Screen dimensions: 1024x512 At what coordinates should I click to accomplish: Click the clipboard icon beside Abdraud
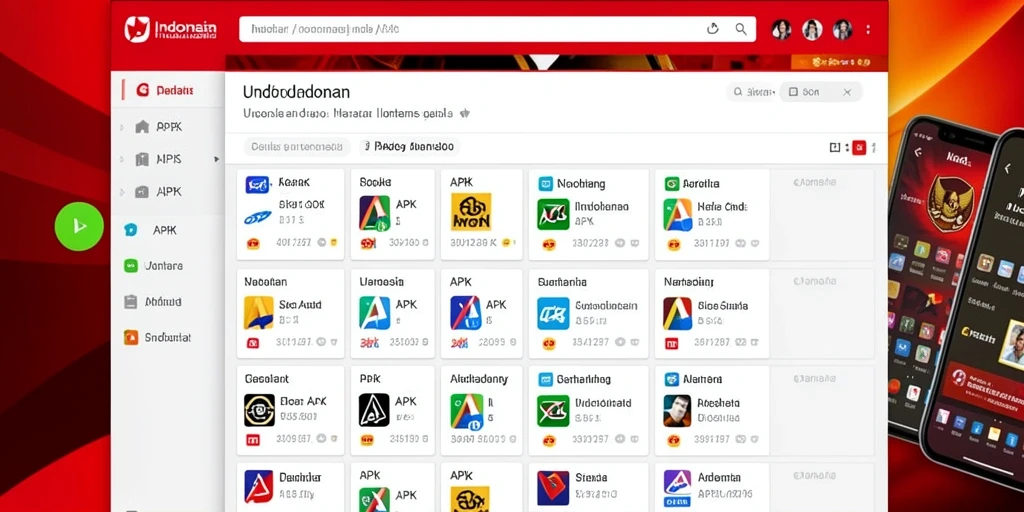[131, 302]
